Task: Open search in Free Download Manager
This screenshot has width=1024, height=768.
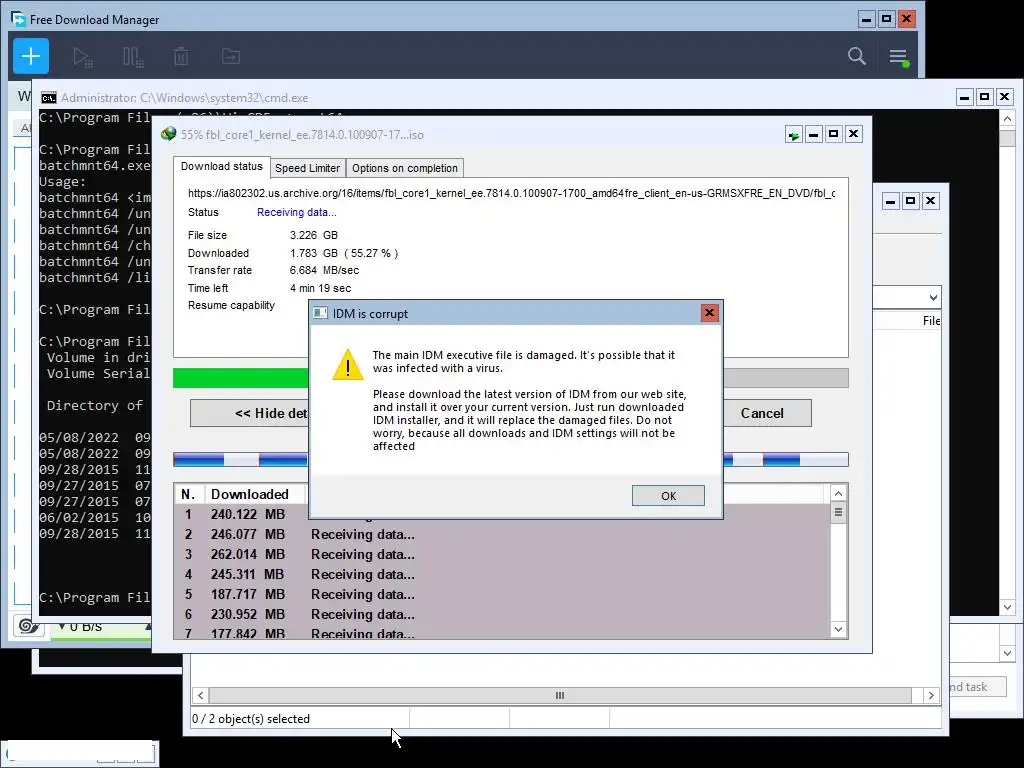Action: pyautogui.click(x=856, y=56)
